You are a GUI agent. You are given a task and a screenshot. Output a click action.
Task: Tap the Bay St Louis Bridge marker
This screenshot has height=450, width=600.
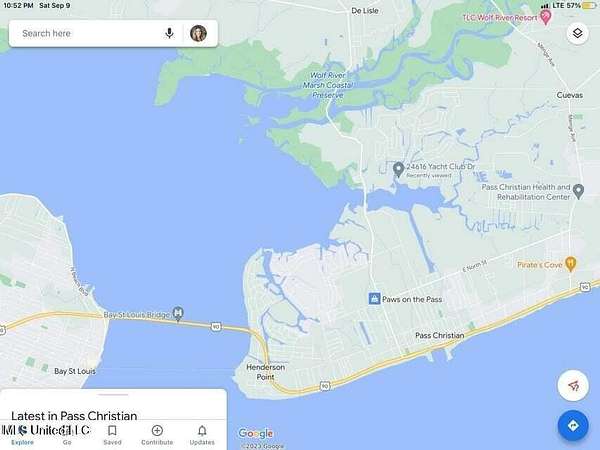178,314
